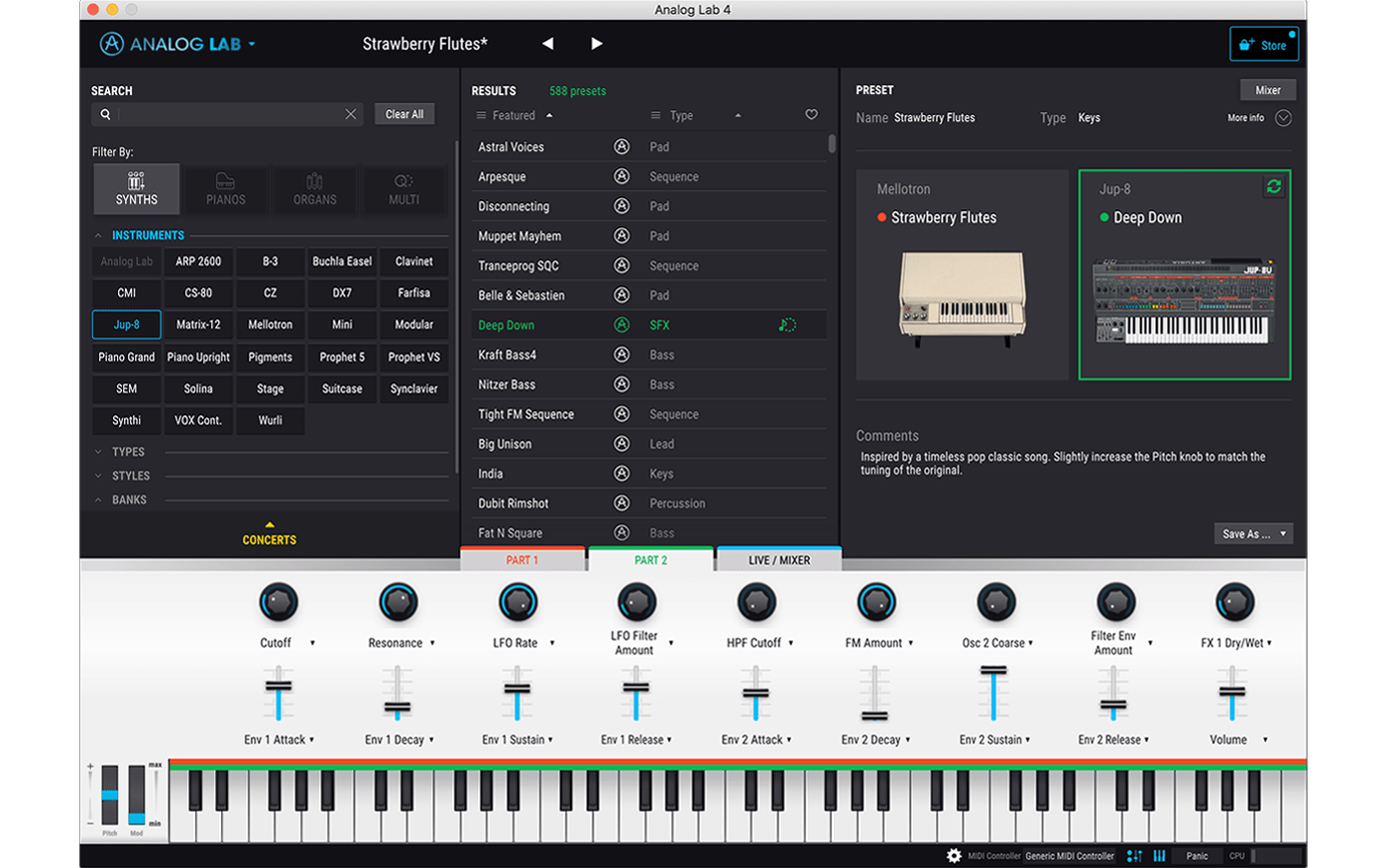
Task: Click the Deep Down preview icon
Action: (787, 325)
